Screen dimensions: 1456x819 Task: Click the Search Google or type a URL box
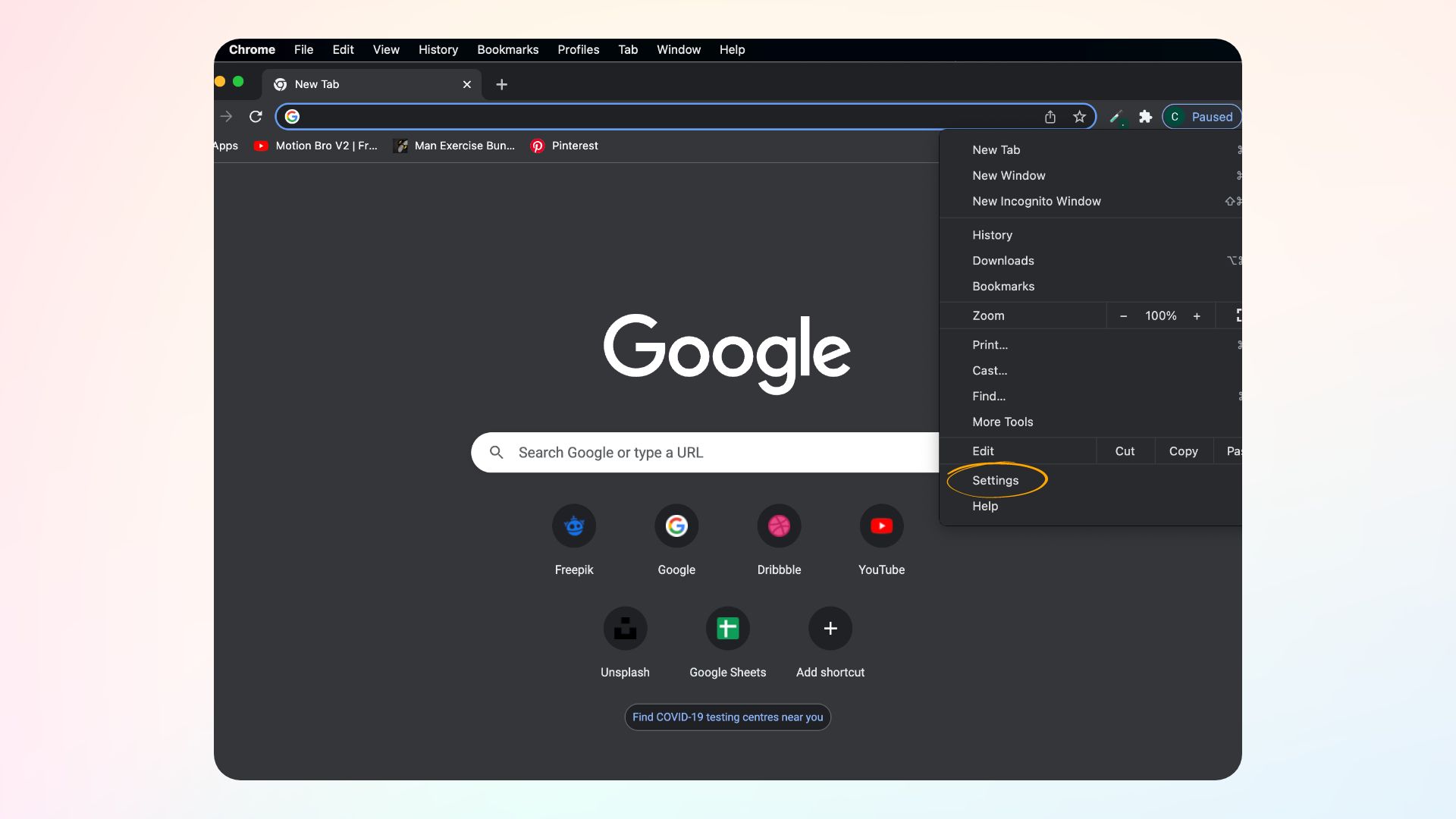click(705, 453)
